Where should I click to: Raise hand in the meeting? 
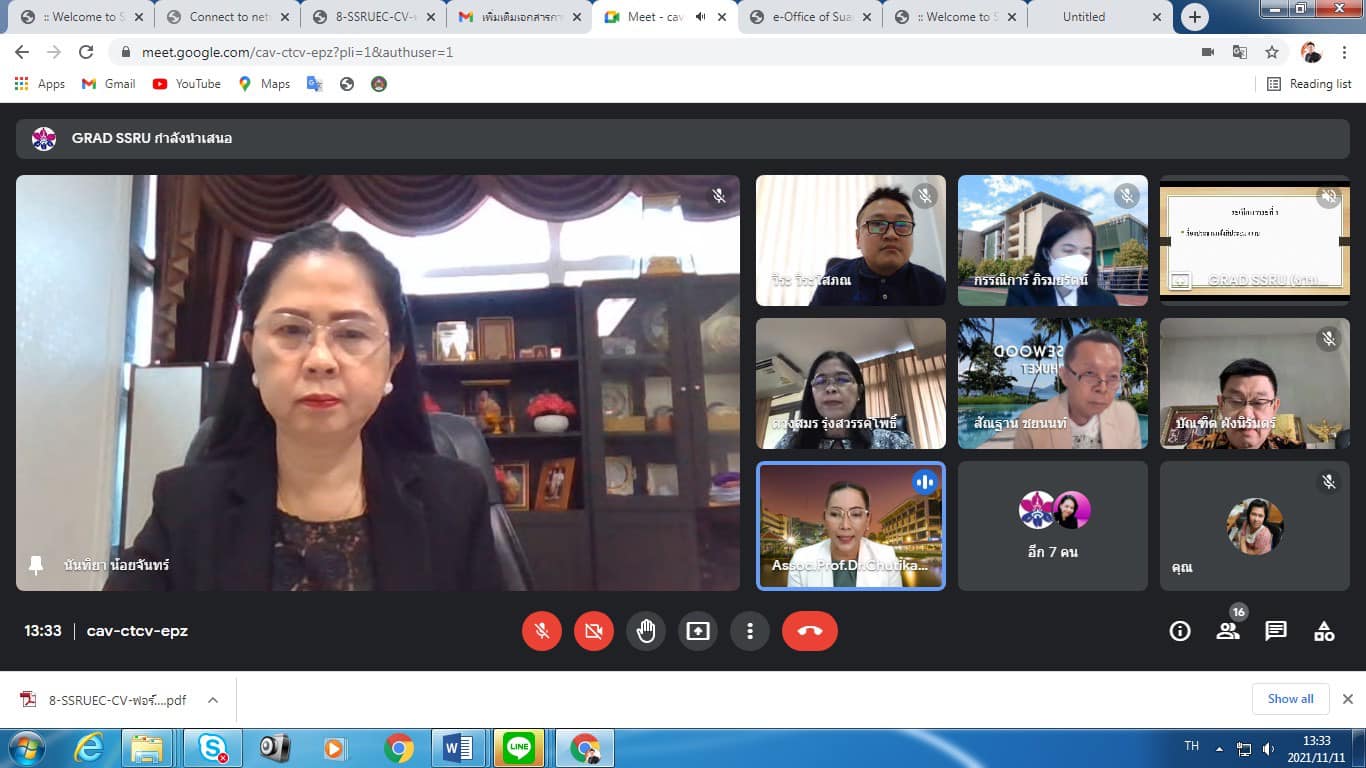click(x=646, y=631)
